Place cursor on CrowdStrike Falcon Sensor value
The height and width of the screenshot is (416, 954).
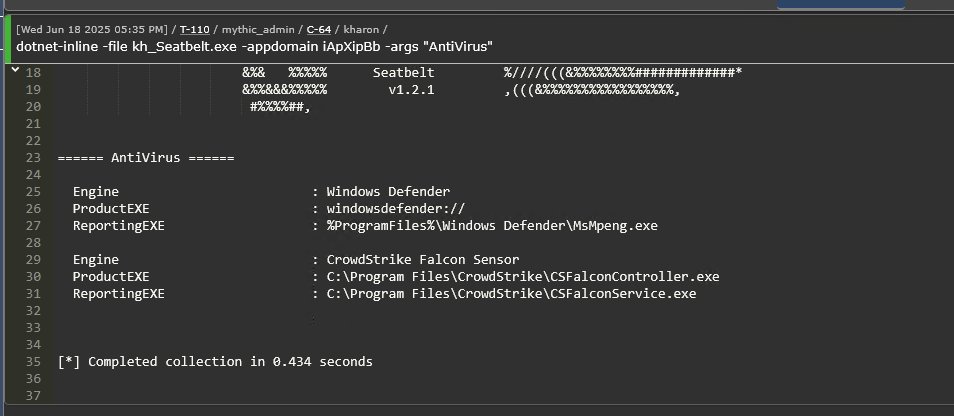click(423, 260)
